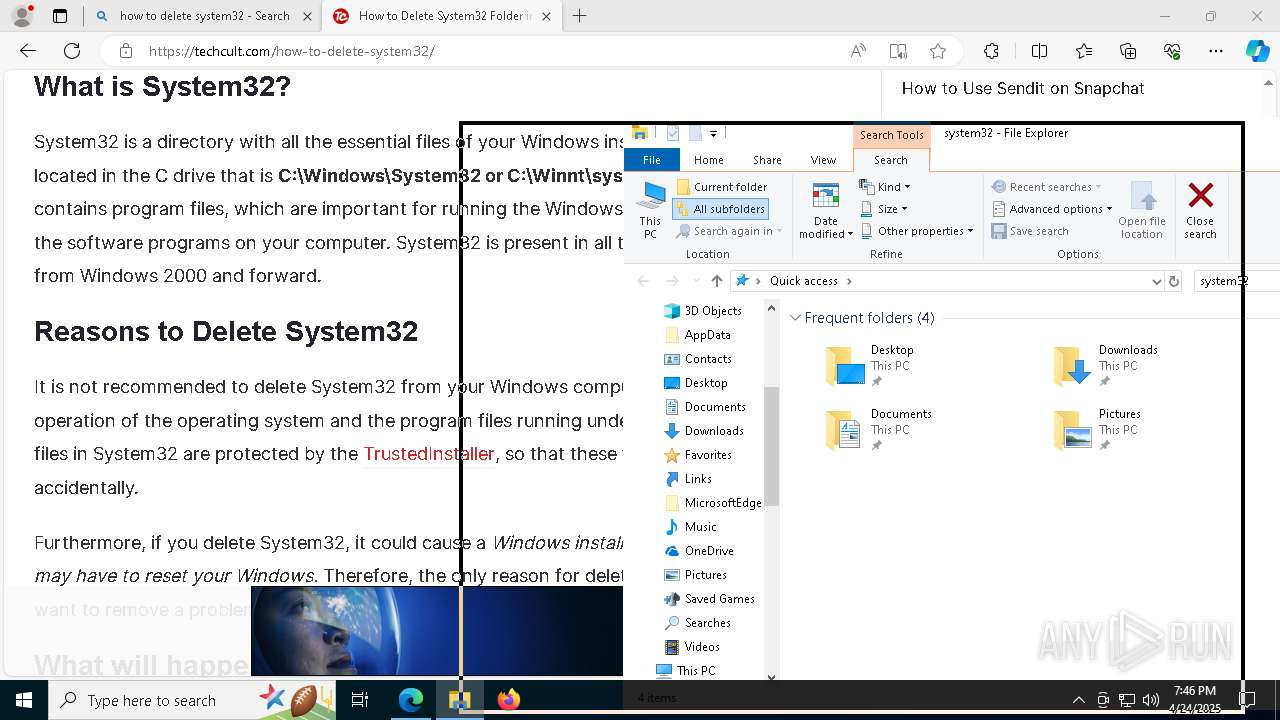The width and height of the screenshot is (1280, 720).
Task: Click the Edge address bar URL
Action: [292, 51]
